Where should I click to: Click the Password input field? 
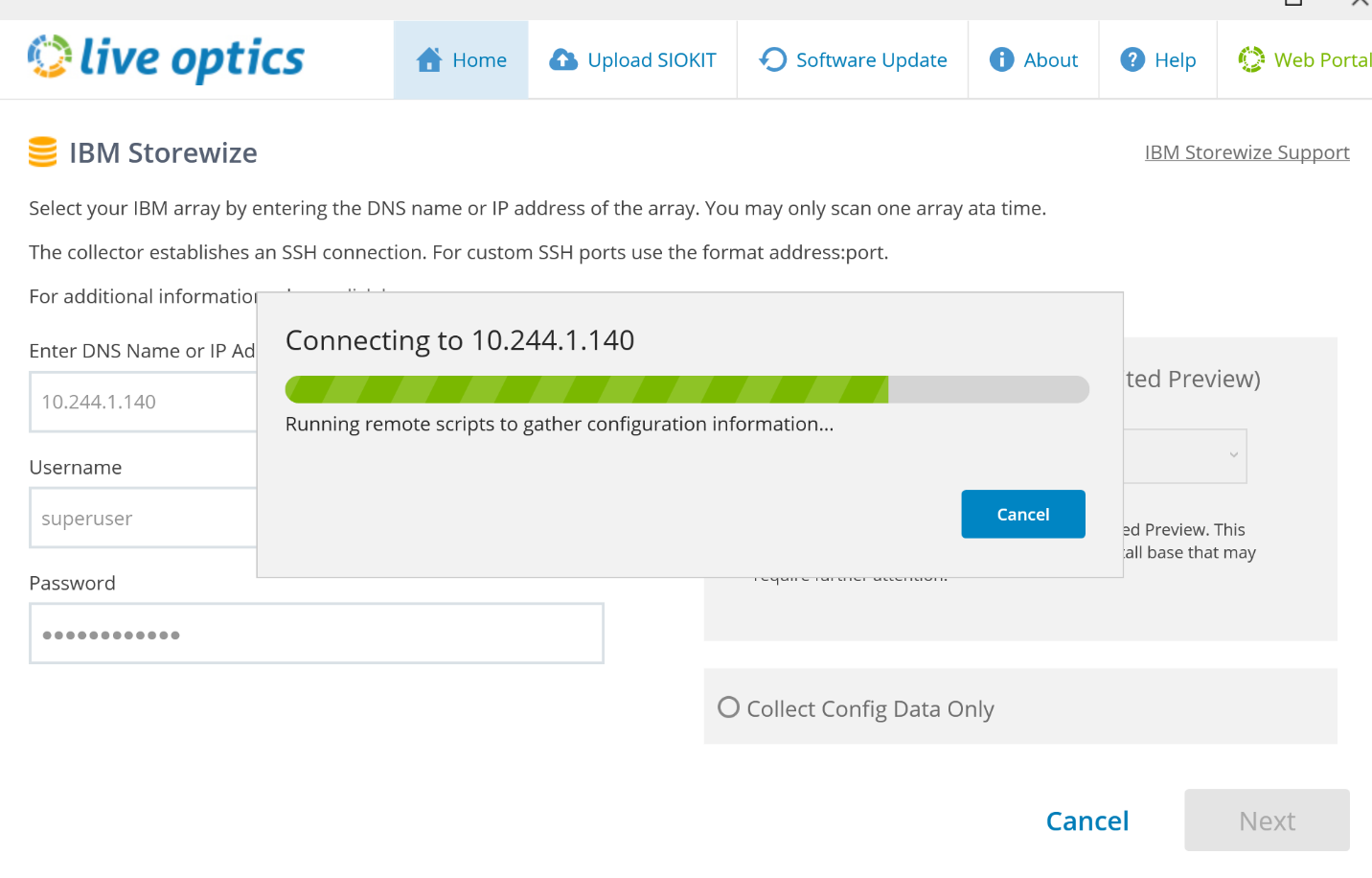point(316,634)
